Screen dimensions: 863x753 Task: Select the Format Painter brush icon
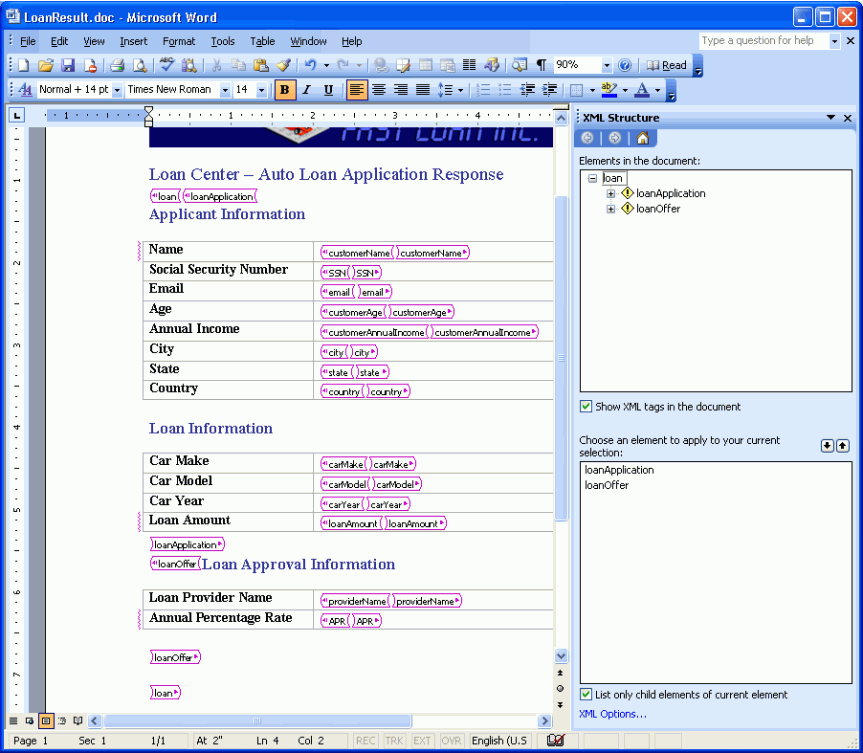click(283, 66)
